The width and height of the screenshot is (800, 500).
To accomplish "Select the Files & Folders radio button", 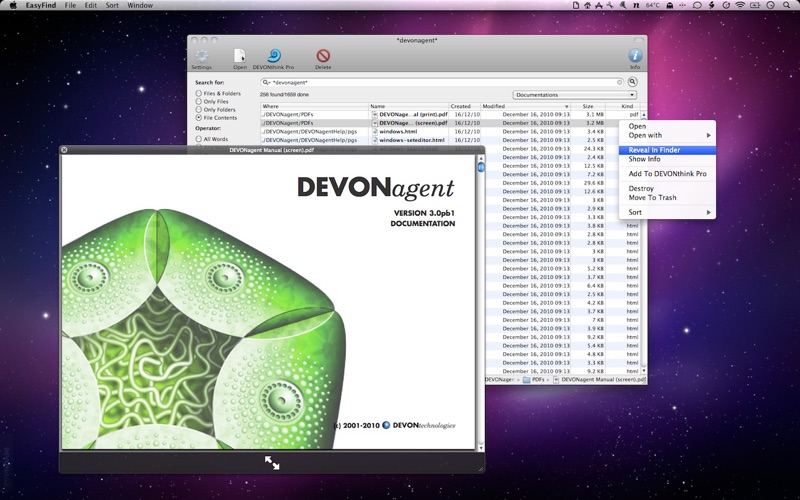I will tap(199, 94).
